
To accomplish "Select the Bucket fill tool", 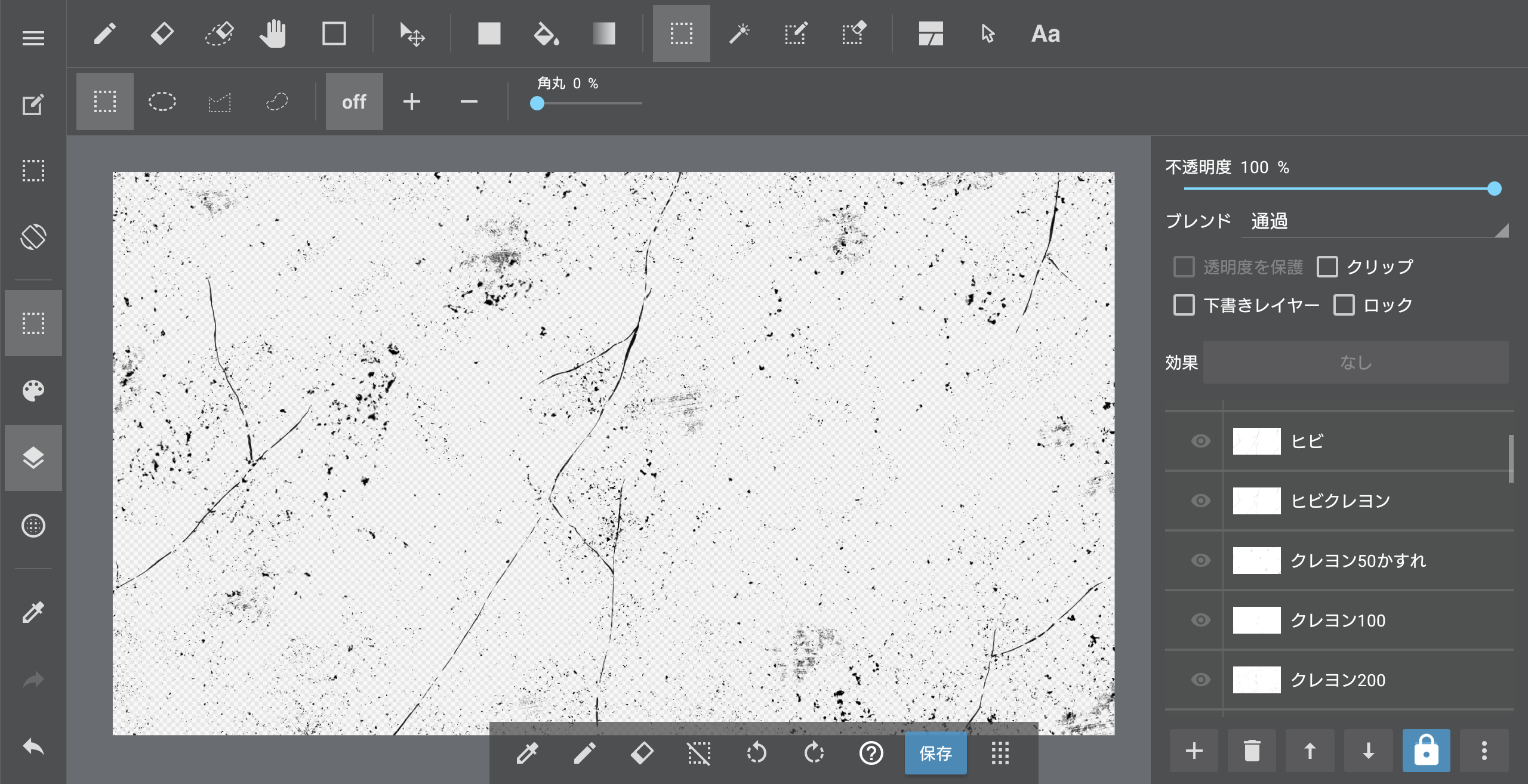I will [546, 34].
